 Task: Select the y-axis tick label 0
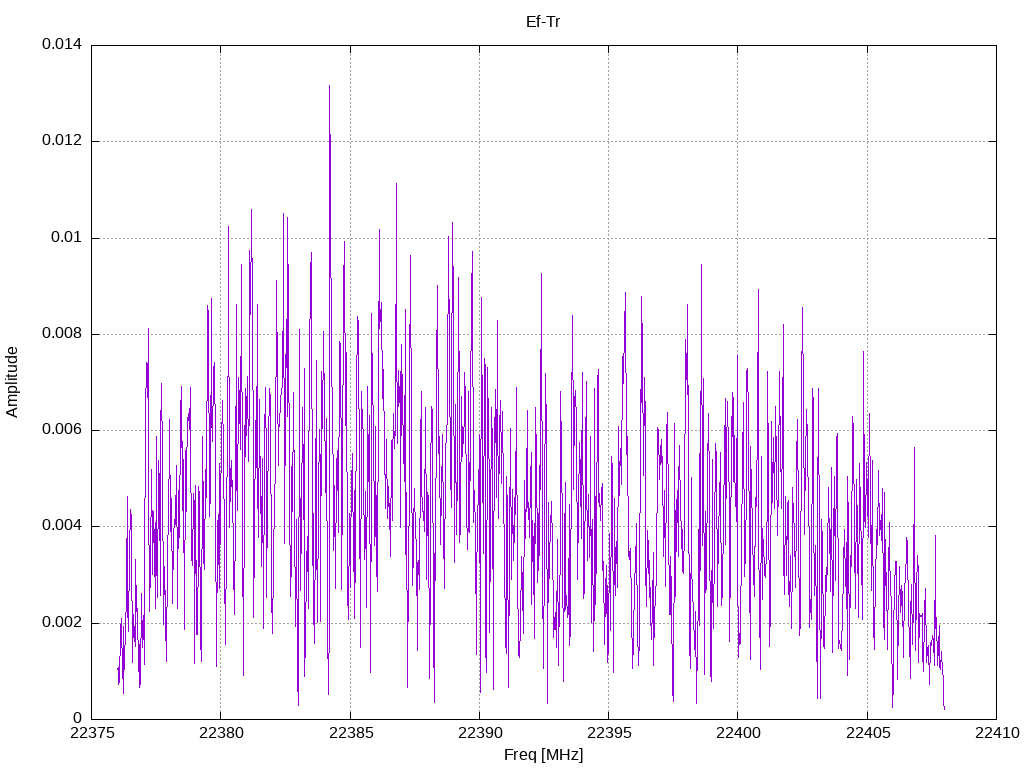point(78,718)
